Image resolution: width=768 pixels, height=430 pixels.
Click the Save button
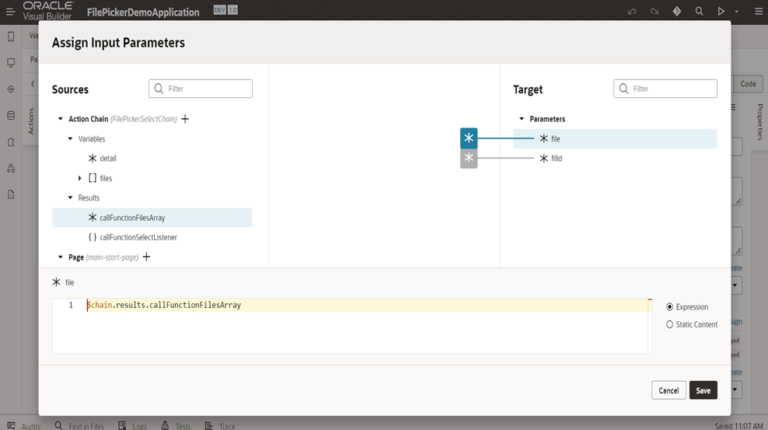(703, 390)
